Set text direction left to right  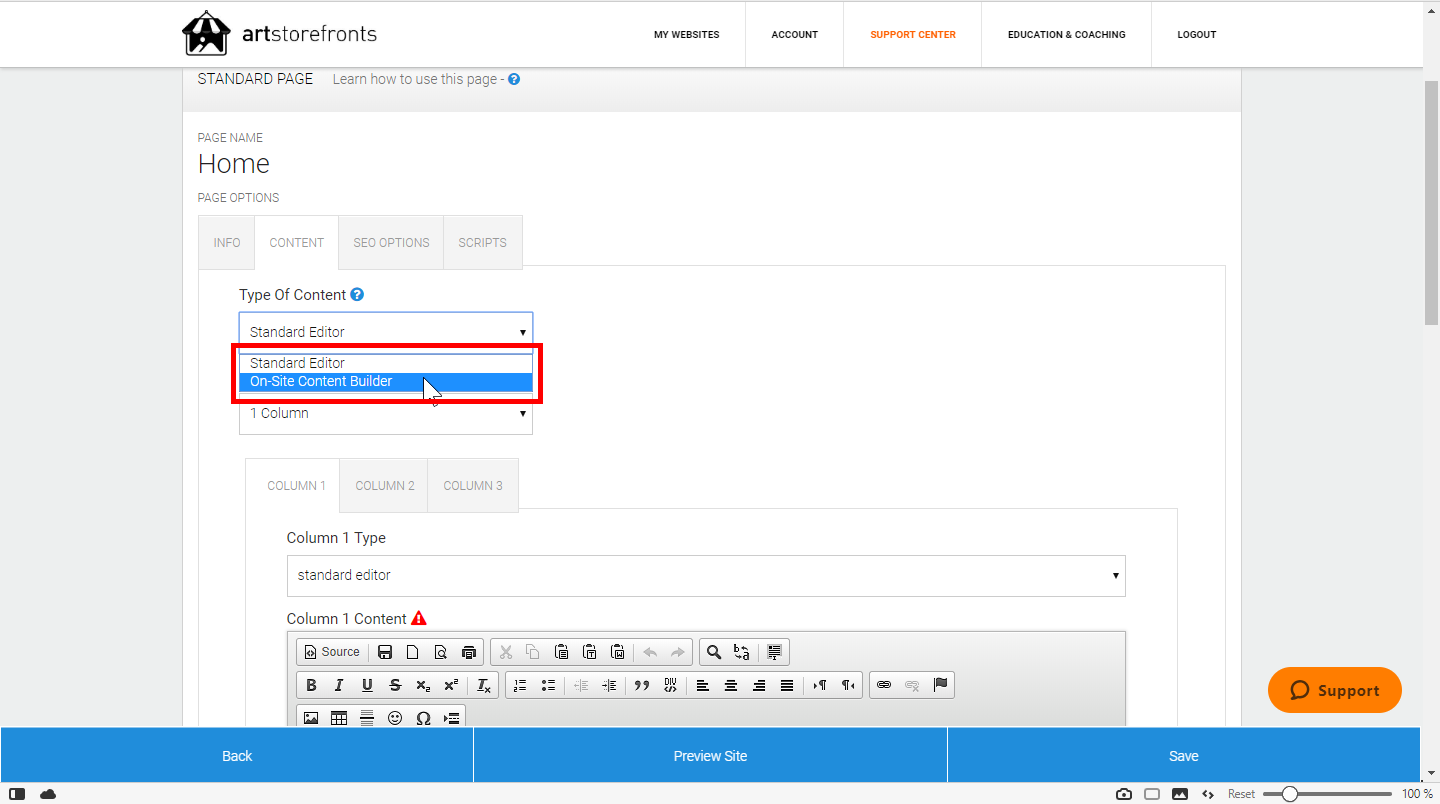(x=820, y=685)
